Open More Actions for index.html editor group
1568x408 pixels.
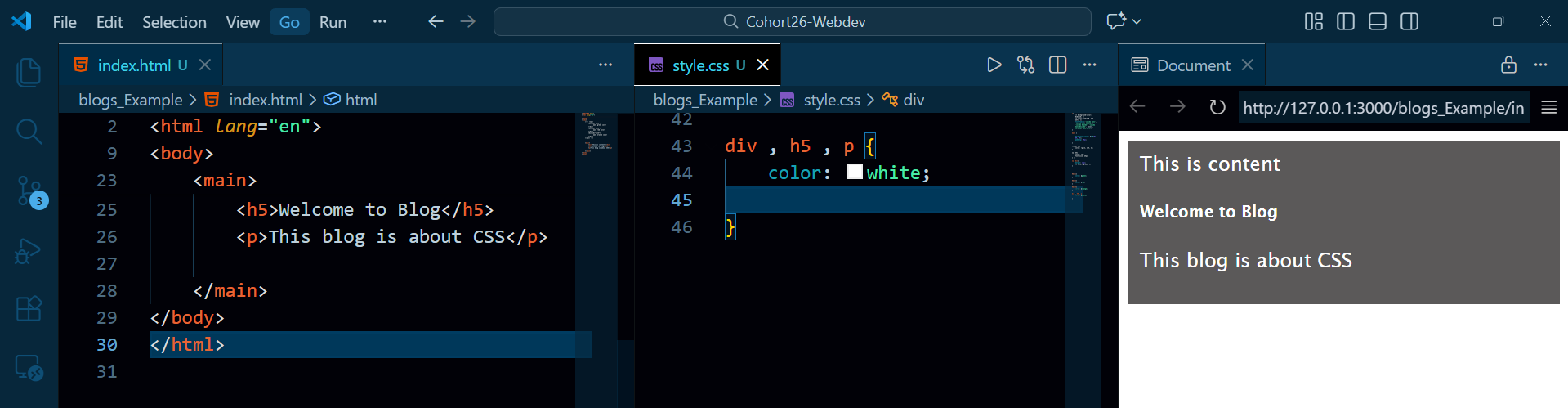(605, 65)
